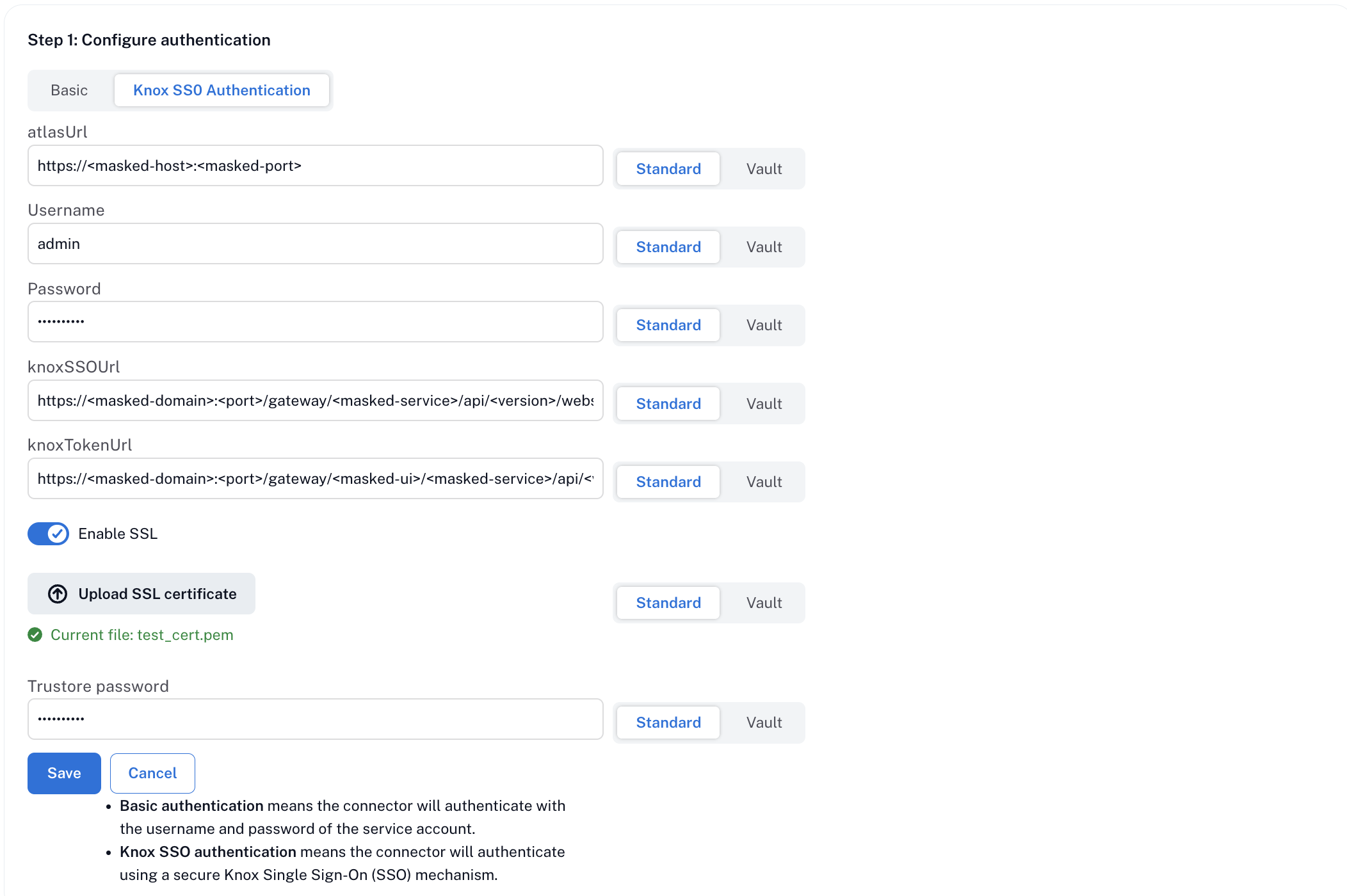Focus the atlasUrl input field
Screen dimensions: 1347x896
pos(316,166)
